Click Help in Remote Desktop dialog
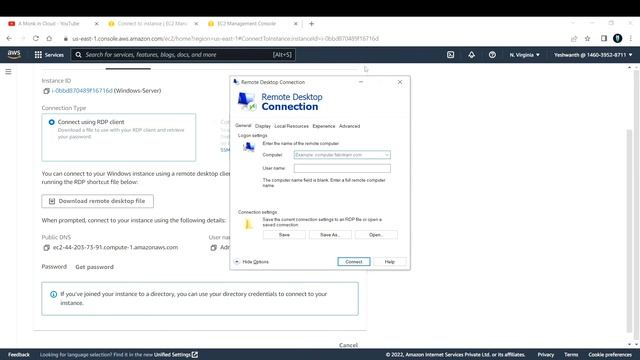Image resolution: width=640 pixels, height=360 pixels. 390,262
